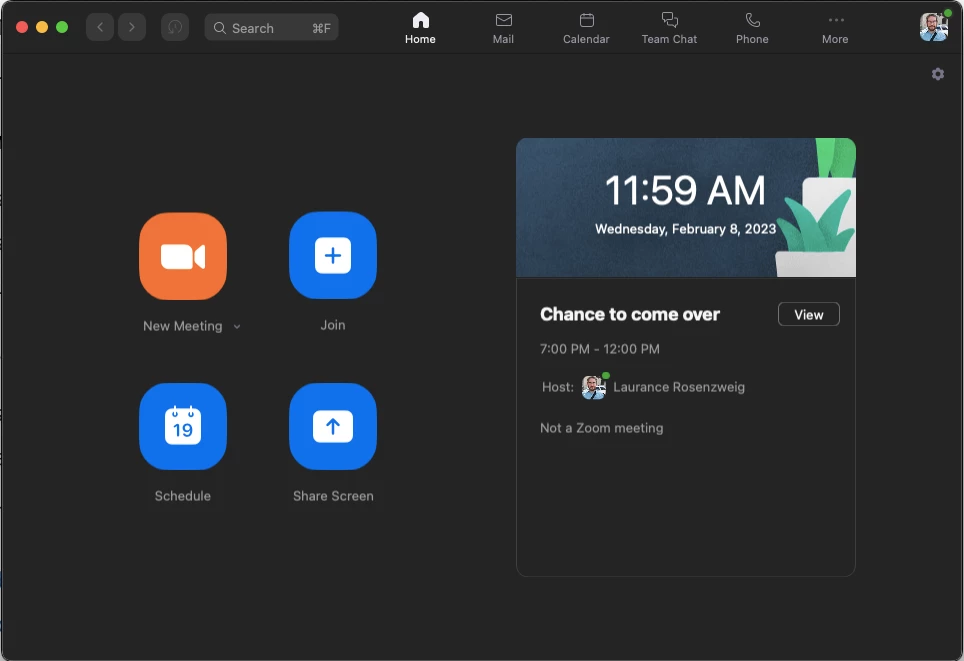Start a New Meeting with the orange camera icon
The image size is (964, 661).
click(183, 256)
